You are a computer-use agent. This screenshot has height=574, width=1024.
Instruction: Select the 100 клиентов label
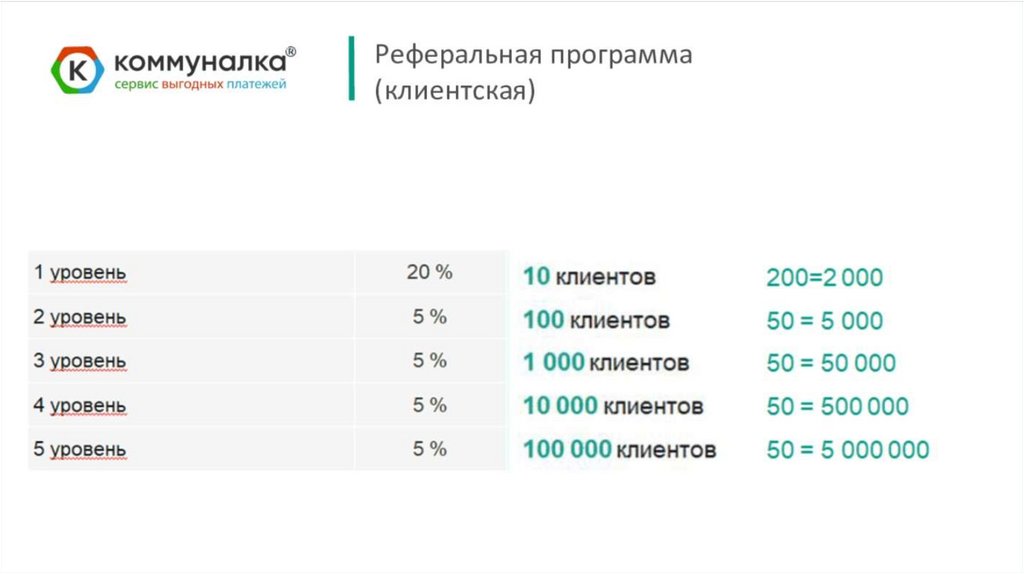tap(596, 320)
